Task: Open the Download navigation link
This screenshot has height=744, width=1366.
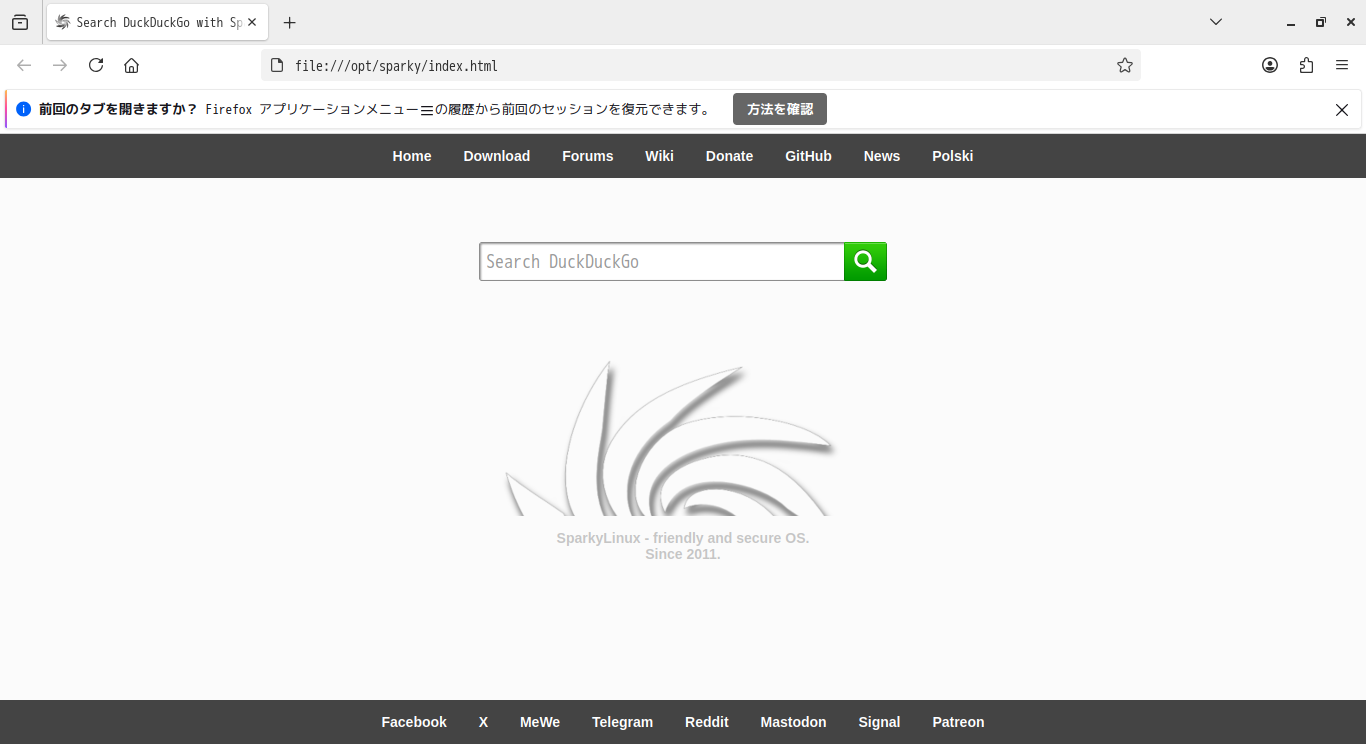Action: click(x=496, y=156)
